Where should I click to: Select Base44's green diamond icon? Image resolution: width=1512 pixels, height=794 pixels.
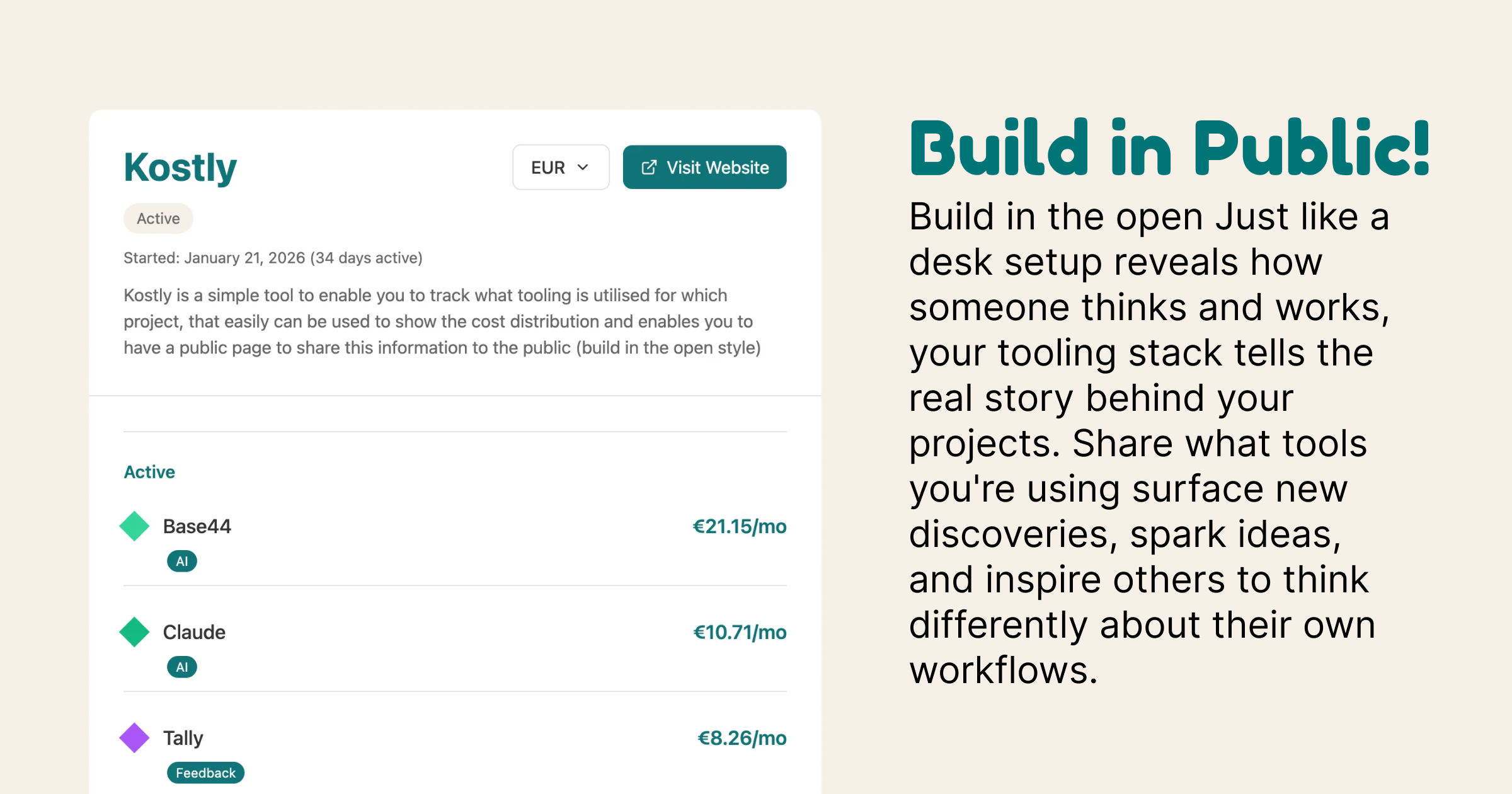pos(134,524)
